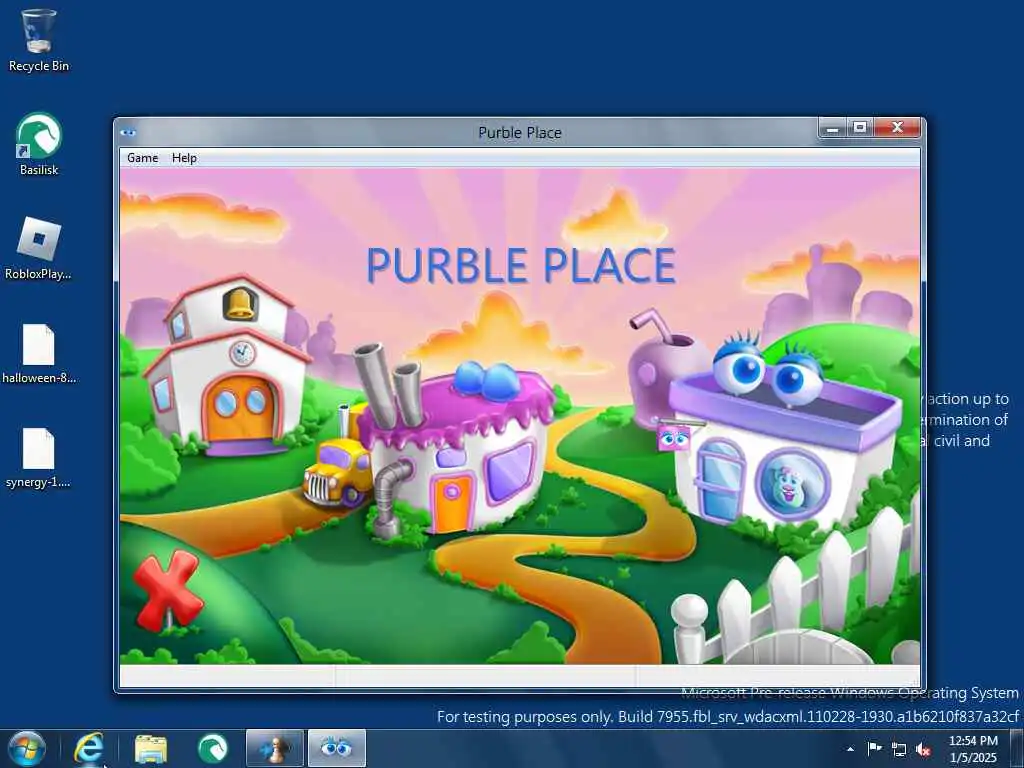Open the Windows Start orb

27,748
